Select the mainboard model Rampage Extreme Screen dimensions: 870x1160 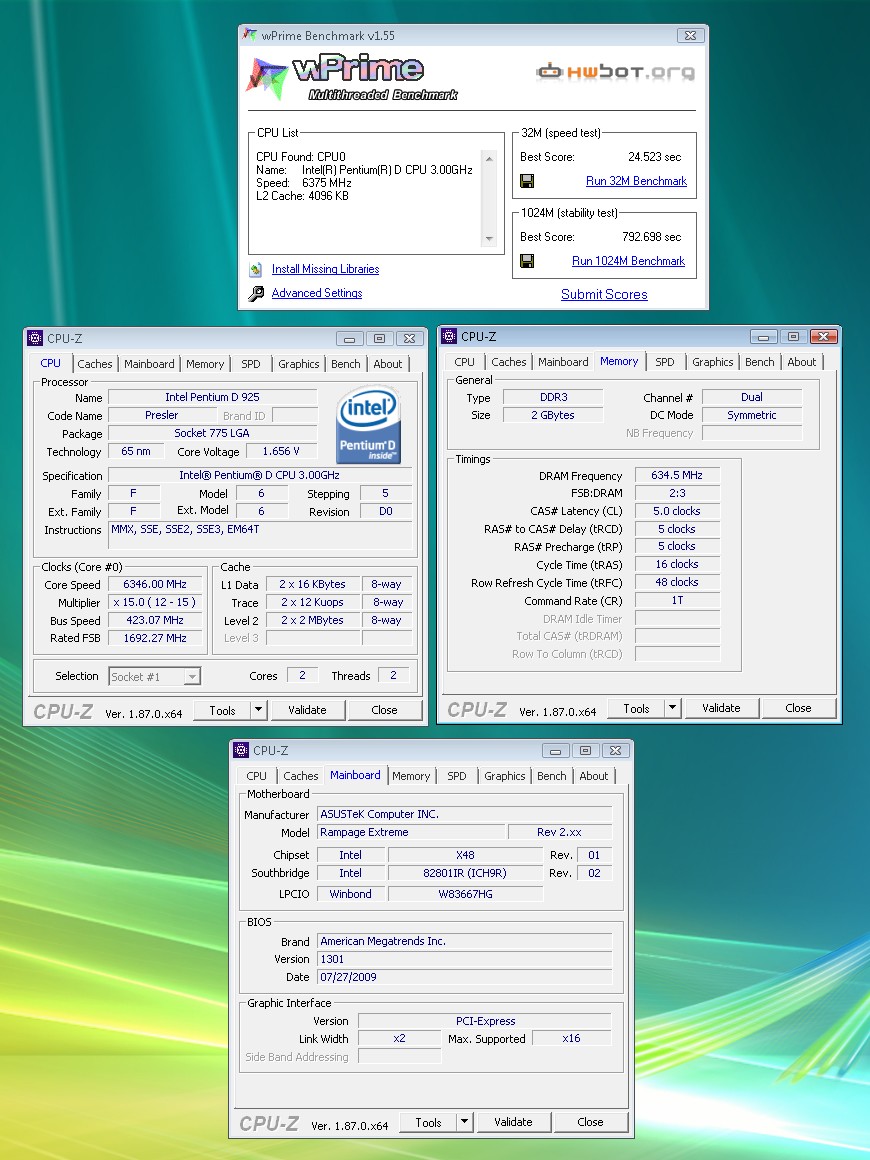[410, 832]
